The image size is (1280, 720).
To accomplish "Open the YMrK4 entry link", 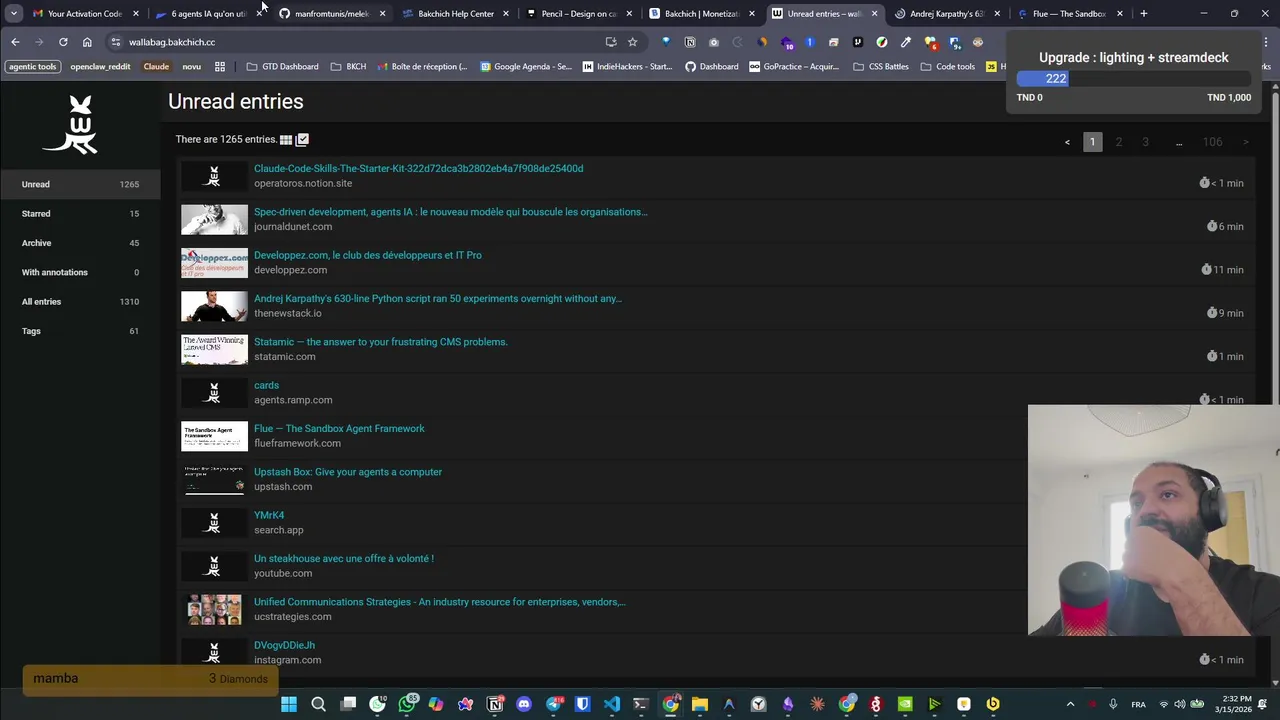I will click(269, 515).
